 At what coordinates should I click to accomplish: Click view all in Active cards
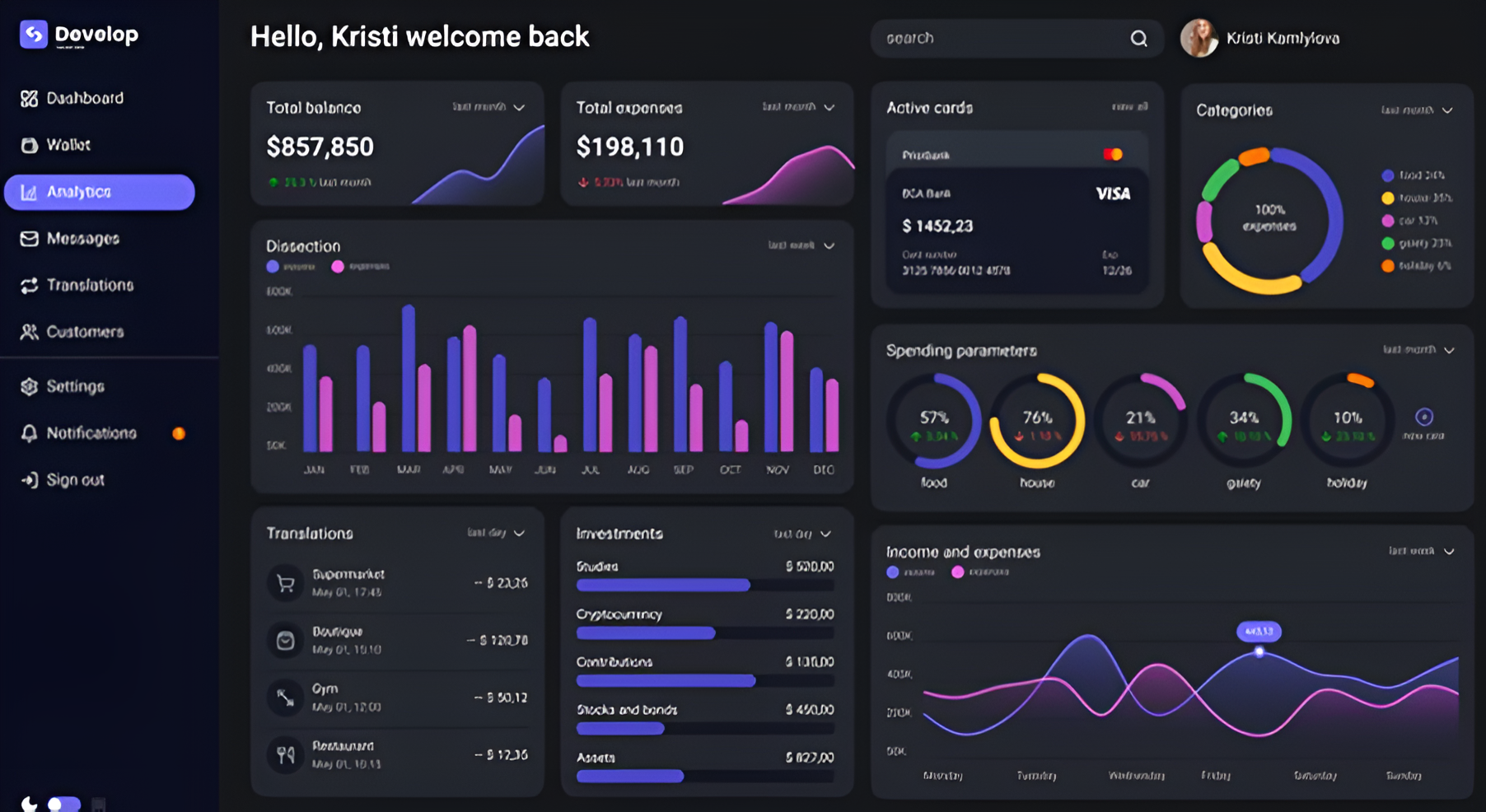click(x=1129, y=107)
